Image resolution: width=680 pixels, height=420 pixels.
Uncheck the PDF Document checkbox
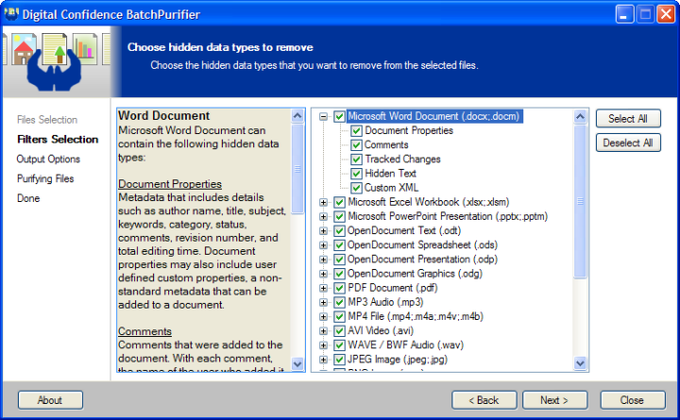pos(339,288)
